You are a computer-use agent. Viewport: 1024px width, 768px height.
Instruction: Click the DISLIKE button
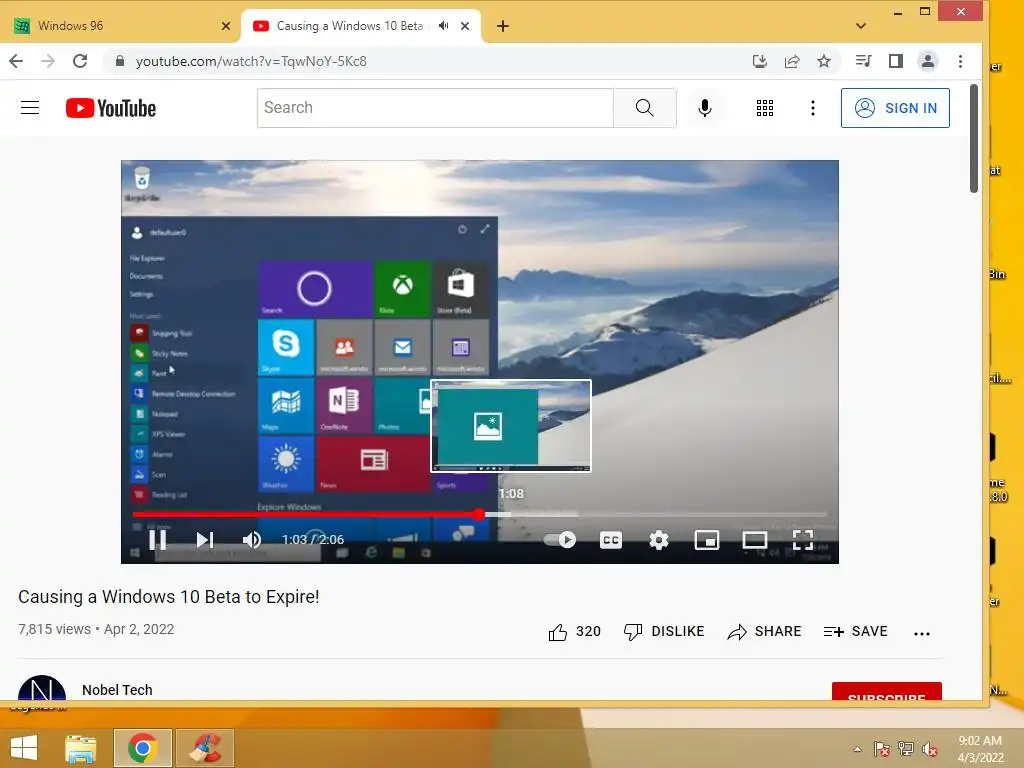click(664, 632)
